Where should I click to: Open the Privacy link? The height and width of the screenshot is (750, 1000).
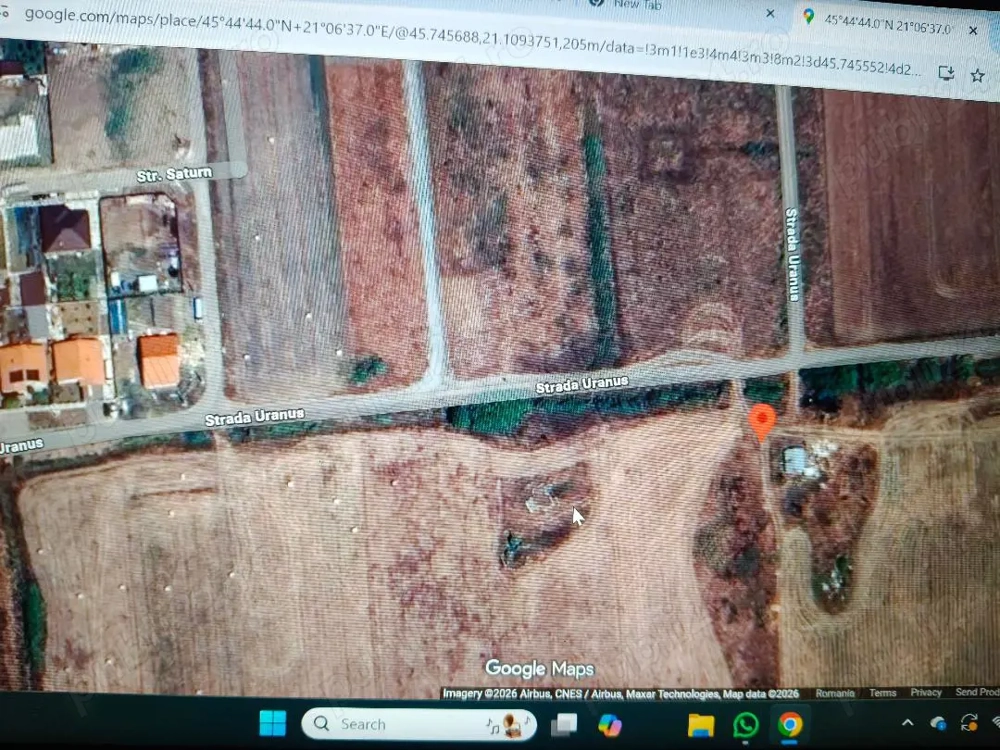click(x=926, y=692)
